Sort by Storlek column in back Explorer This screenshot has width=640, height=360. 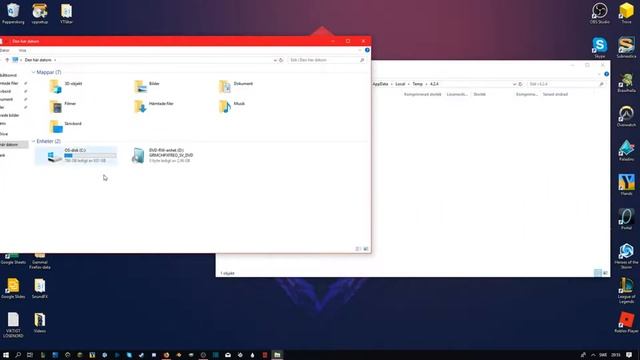click(x=479, y=94)
